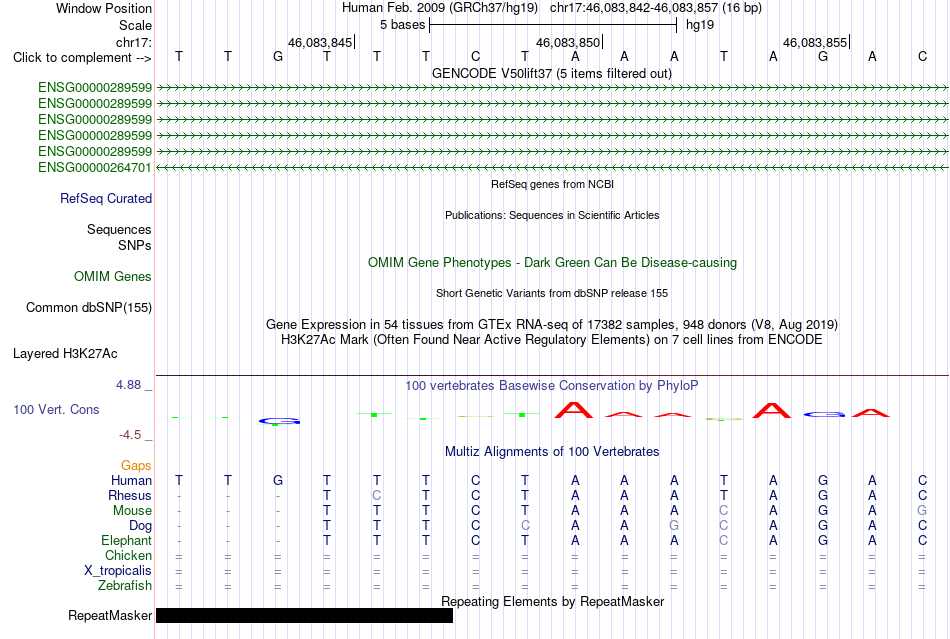The width and height of the screenshot is (950, 639).
Task: Click the -4.5 PhyloP lower scale value
Action: coord(130,435)
